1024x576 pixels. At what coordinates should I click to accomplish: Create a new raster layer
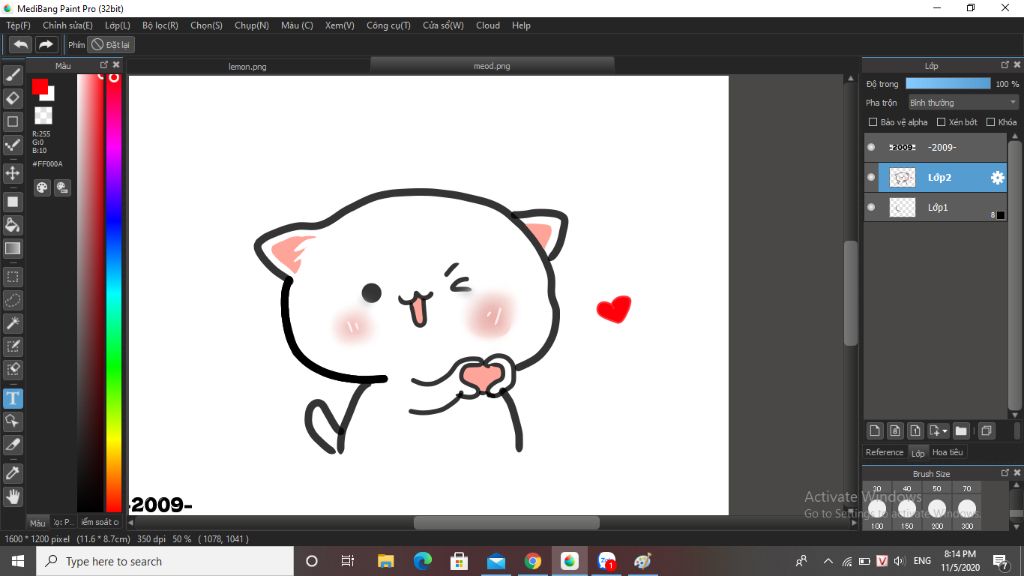[874, 431]
